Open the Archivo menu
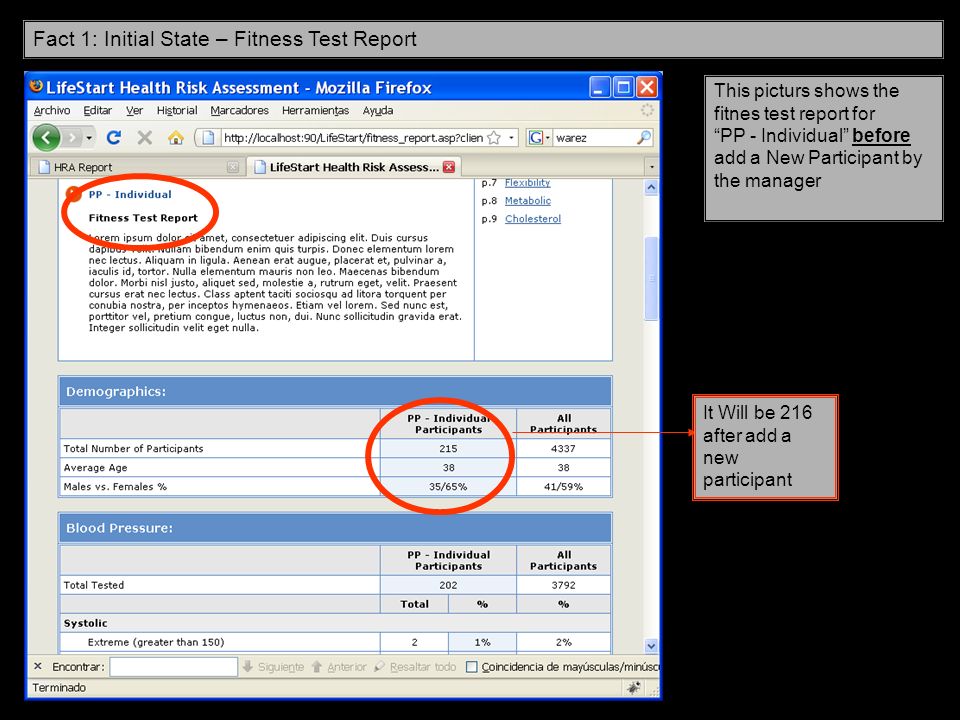 (52, 110)
